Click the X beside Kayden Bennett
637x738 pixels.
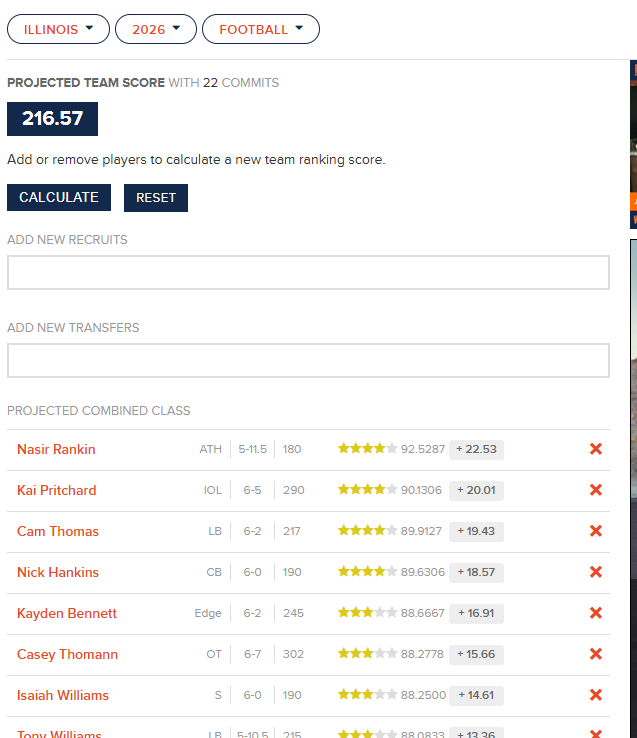[x=596, y=613]
